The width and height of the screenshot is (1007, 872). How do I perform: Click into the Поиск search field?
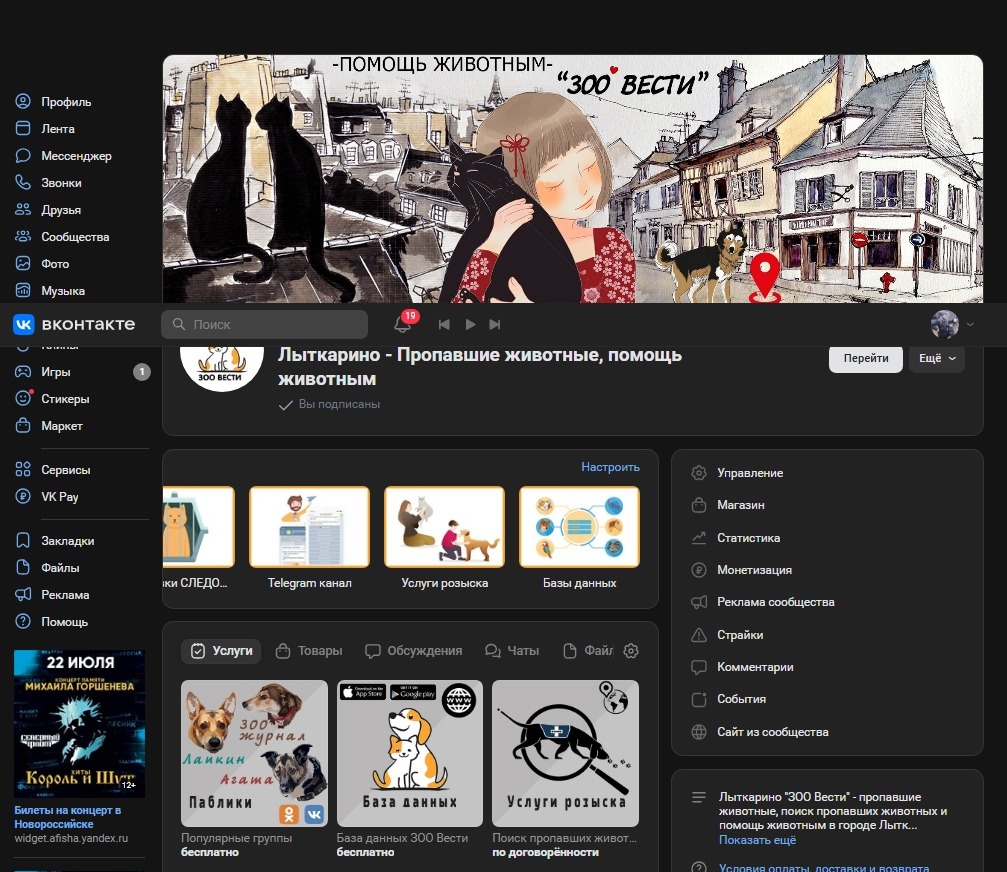click(x=264, y=324)
